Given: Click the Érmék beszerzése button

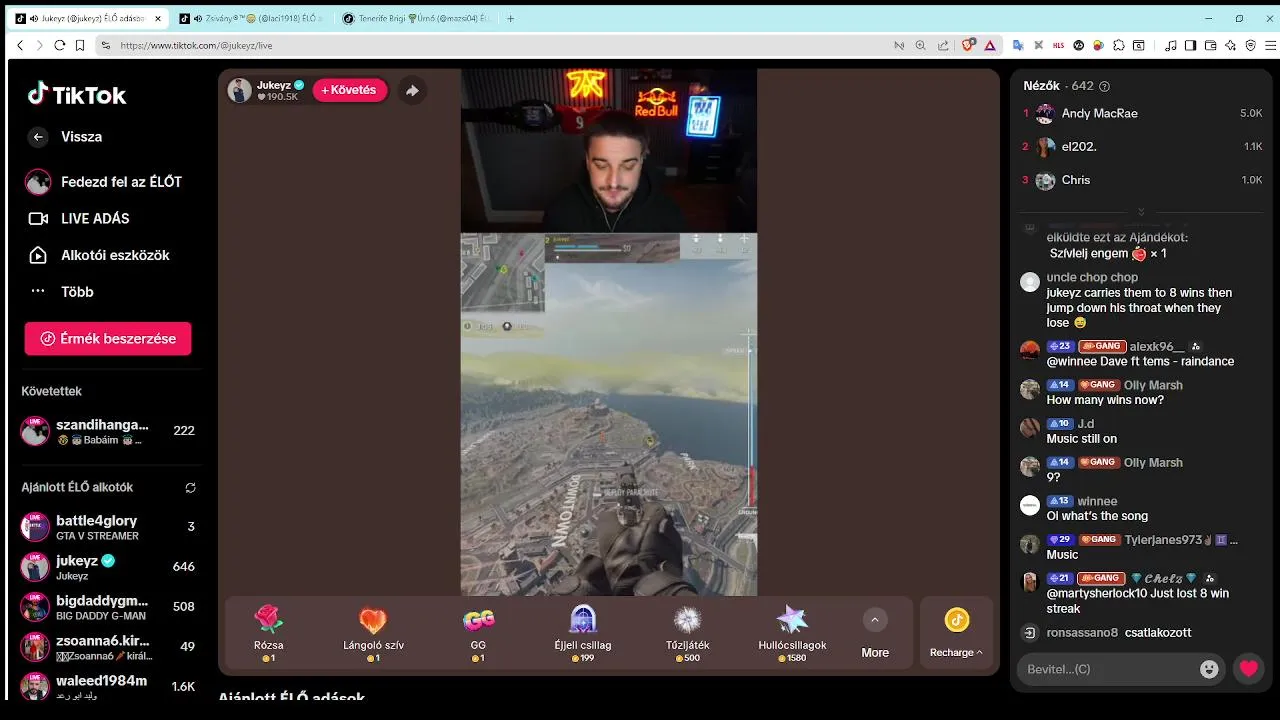Looking at the screenshot, I should [108, 338].
